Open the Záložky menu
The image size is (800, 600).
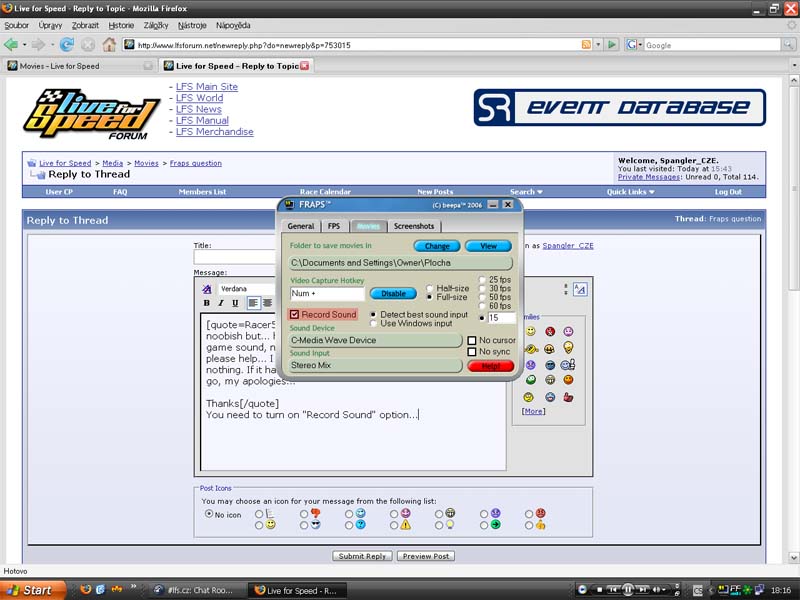pyautogui.click(x=156, y=25)
